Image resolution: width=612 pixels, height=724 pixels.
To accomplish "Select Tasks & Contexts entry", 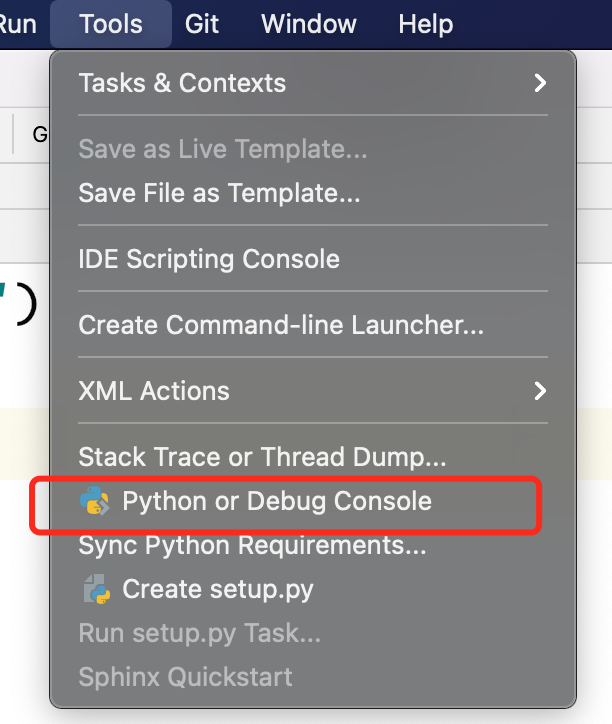I will [x=313, y=83].
